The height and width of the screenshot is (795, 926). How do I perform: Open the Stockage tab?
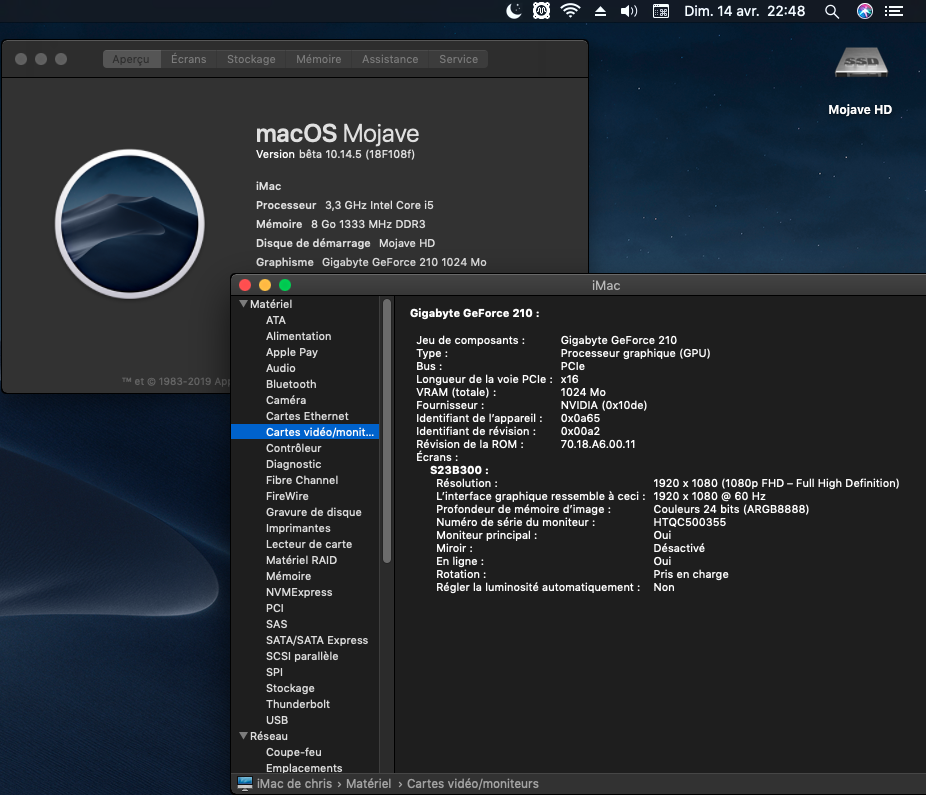coord(251,59)
